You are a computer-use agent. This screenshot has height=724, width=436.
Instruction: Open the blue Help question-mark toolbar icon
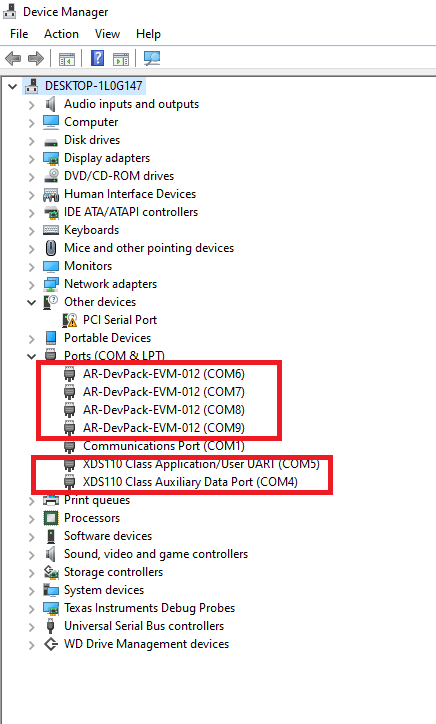(97, 59)
